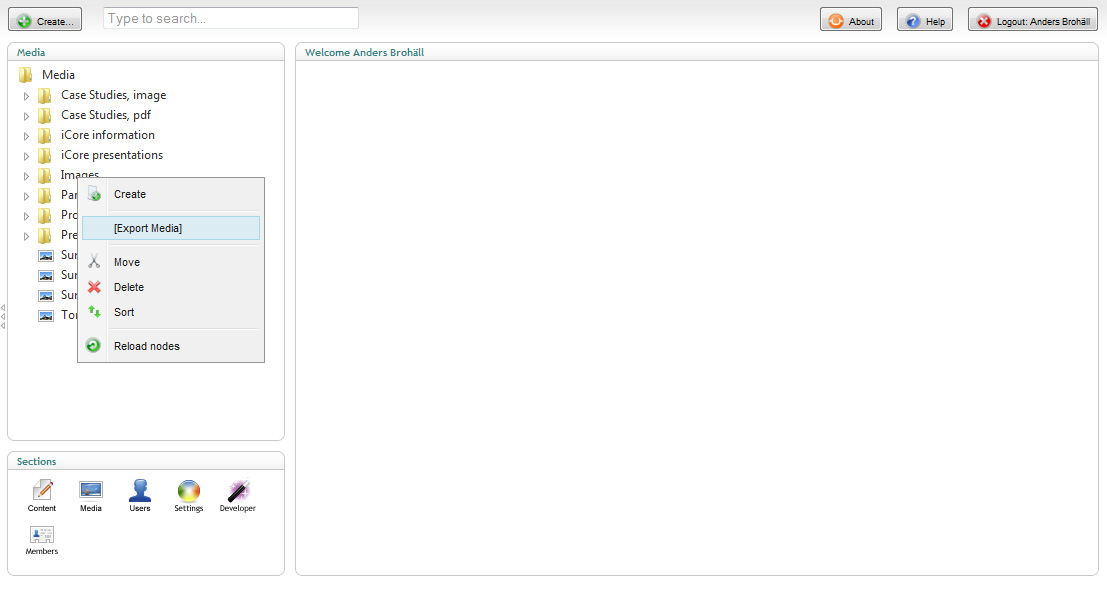Click Reload nodes in context menu
The width and height of the screenshot is (1107, 590).
coord(146,346)
